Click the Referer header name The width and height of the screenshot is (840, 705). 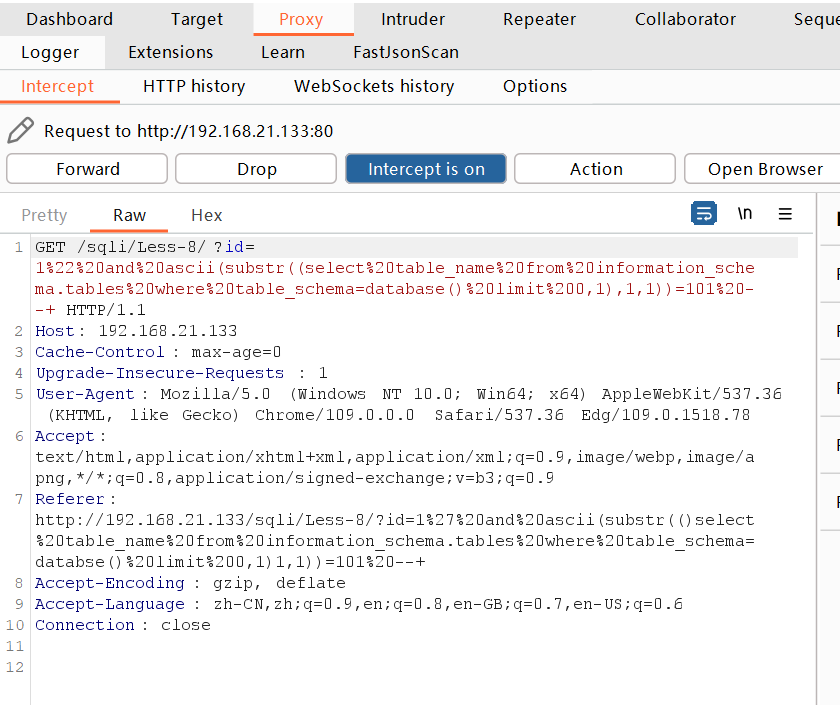click(70, 499)
